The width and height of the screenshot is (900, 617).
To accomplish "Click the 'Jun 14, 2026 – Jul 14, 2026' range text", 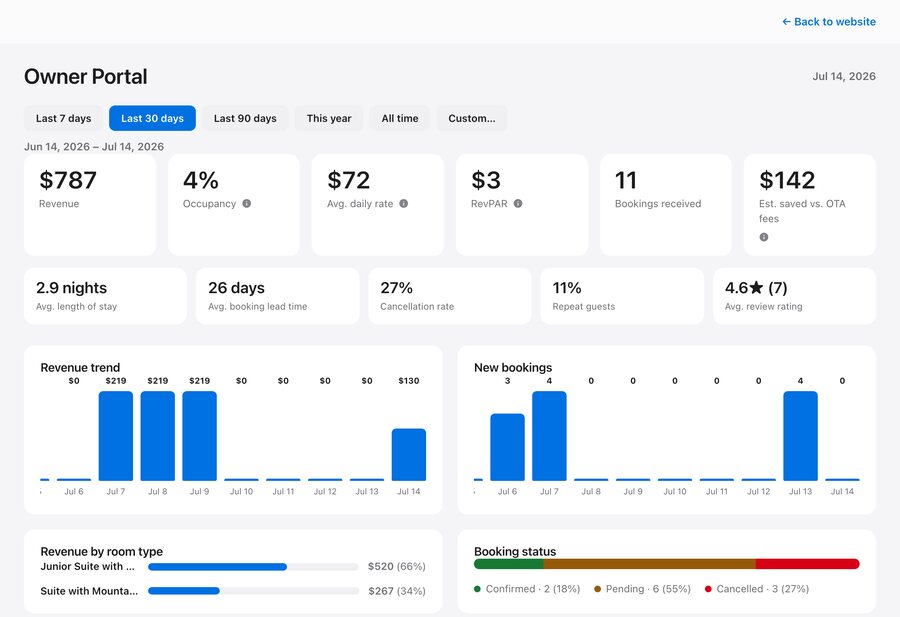I will point(94,146).
